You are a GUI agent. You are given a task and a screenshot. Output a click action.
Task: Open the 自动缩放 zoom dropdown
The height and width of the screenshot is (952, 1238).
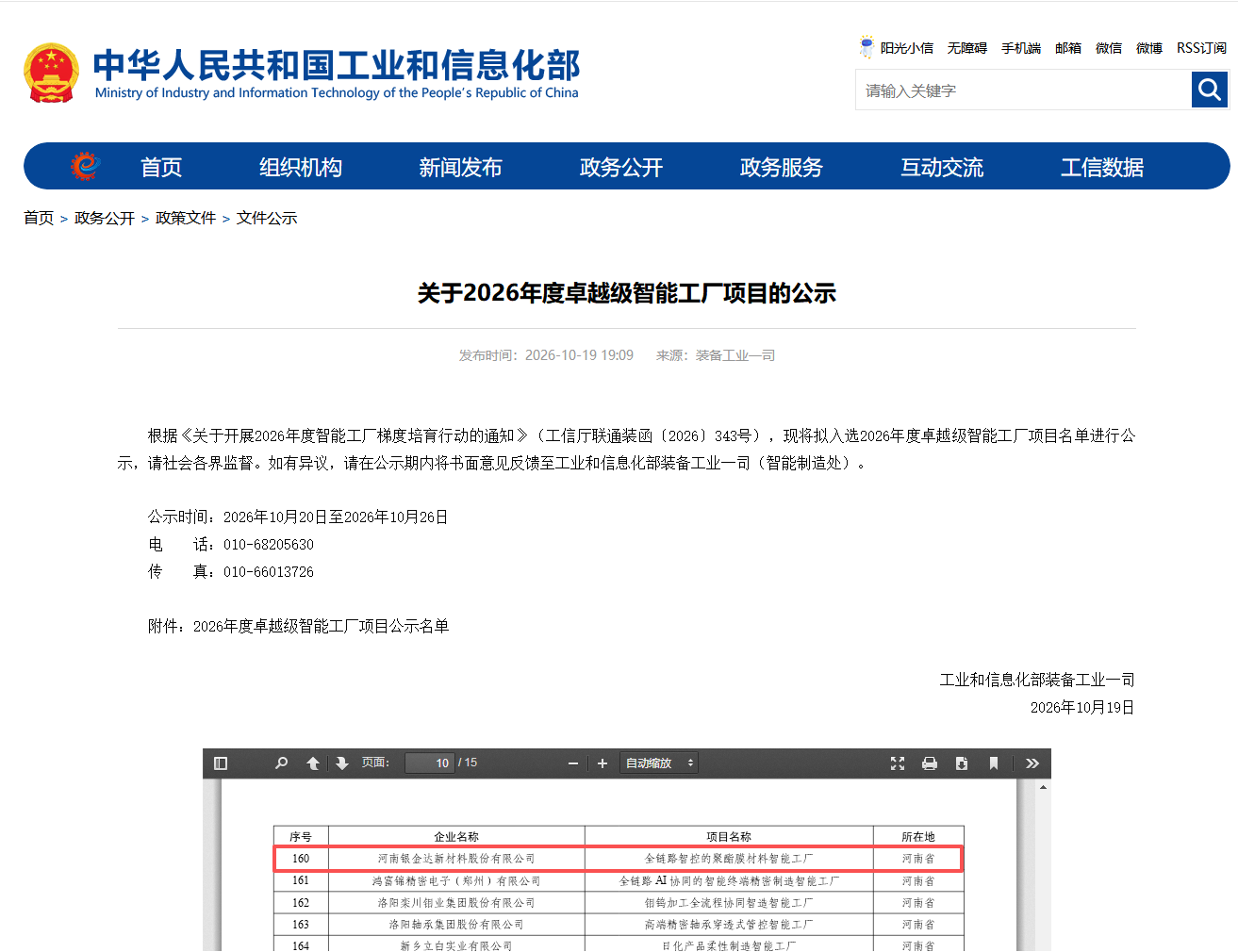coord(659,763)
